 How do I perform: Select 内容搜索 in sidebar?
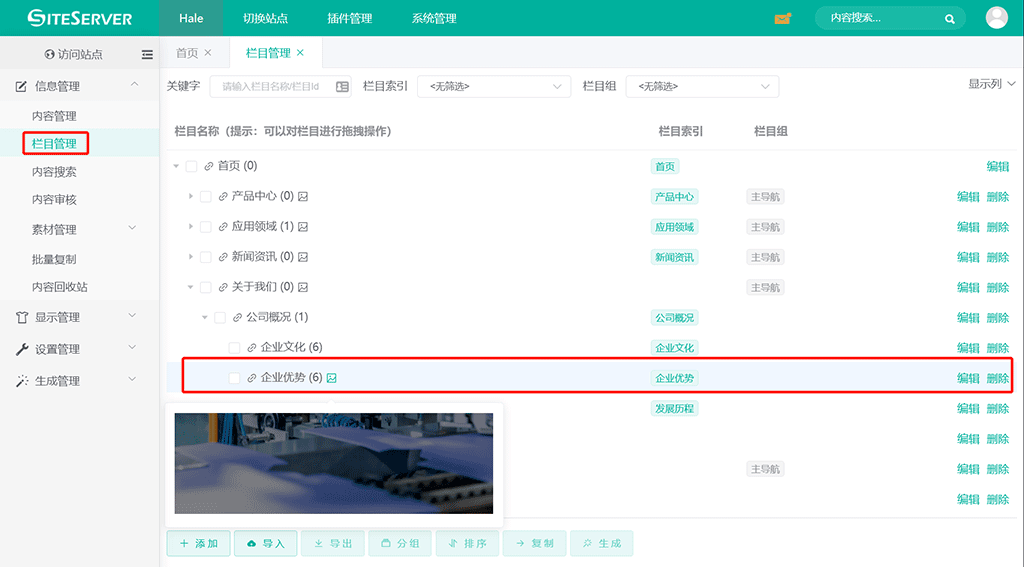54,172
